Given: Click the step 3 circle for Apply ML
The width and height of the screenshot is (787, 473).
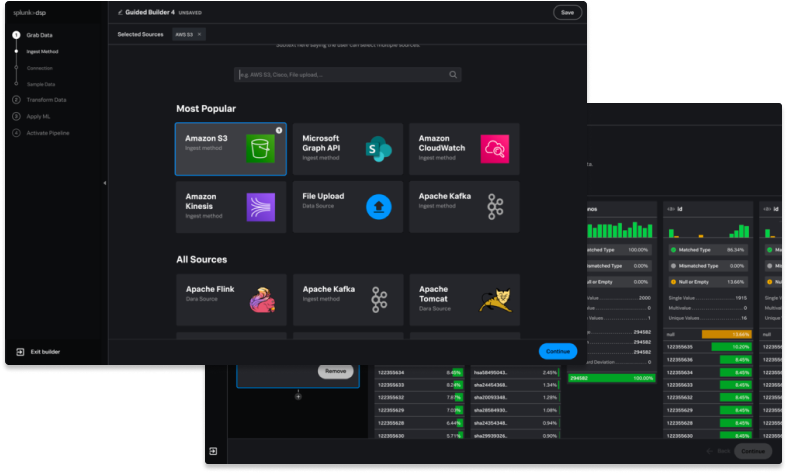Looking at the screenshot, I should [16, 116].
